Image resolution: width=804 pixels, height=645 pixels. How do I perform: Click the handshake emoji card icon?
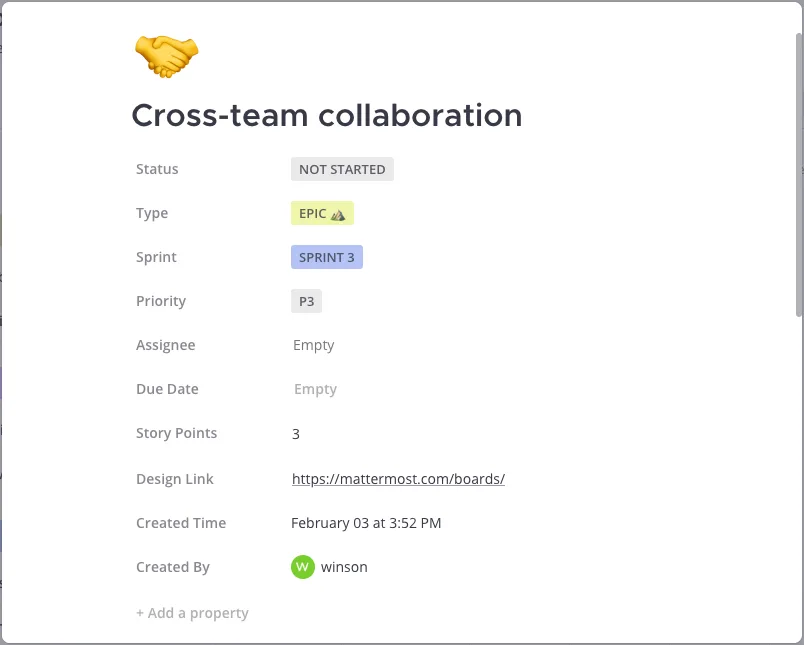point(167,56)
